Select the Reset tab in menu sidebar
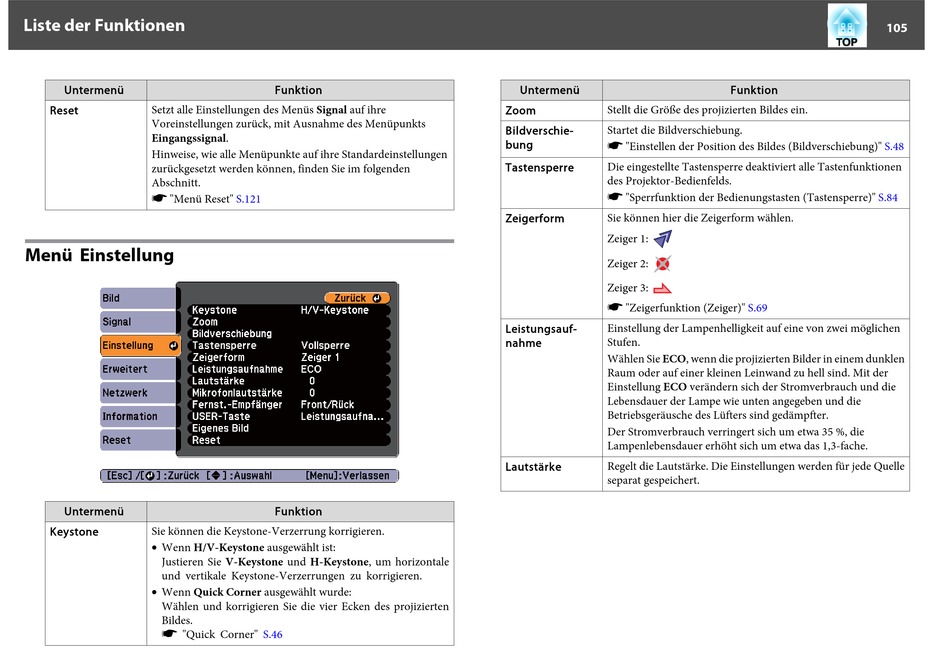This screenshot has height=660, width=950. (x=138, y=440)
